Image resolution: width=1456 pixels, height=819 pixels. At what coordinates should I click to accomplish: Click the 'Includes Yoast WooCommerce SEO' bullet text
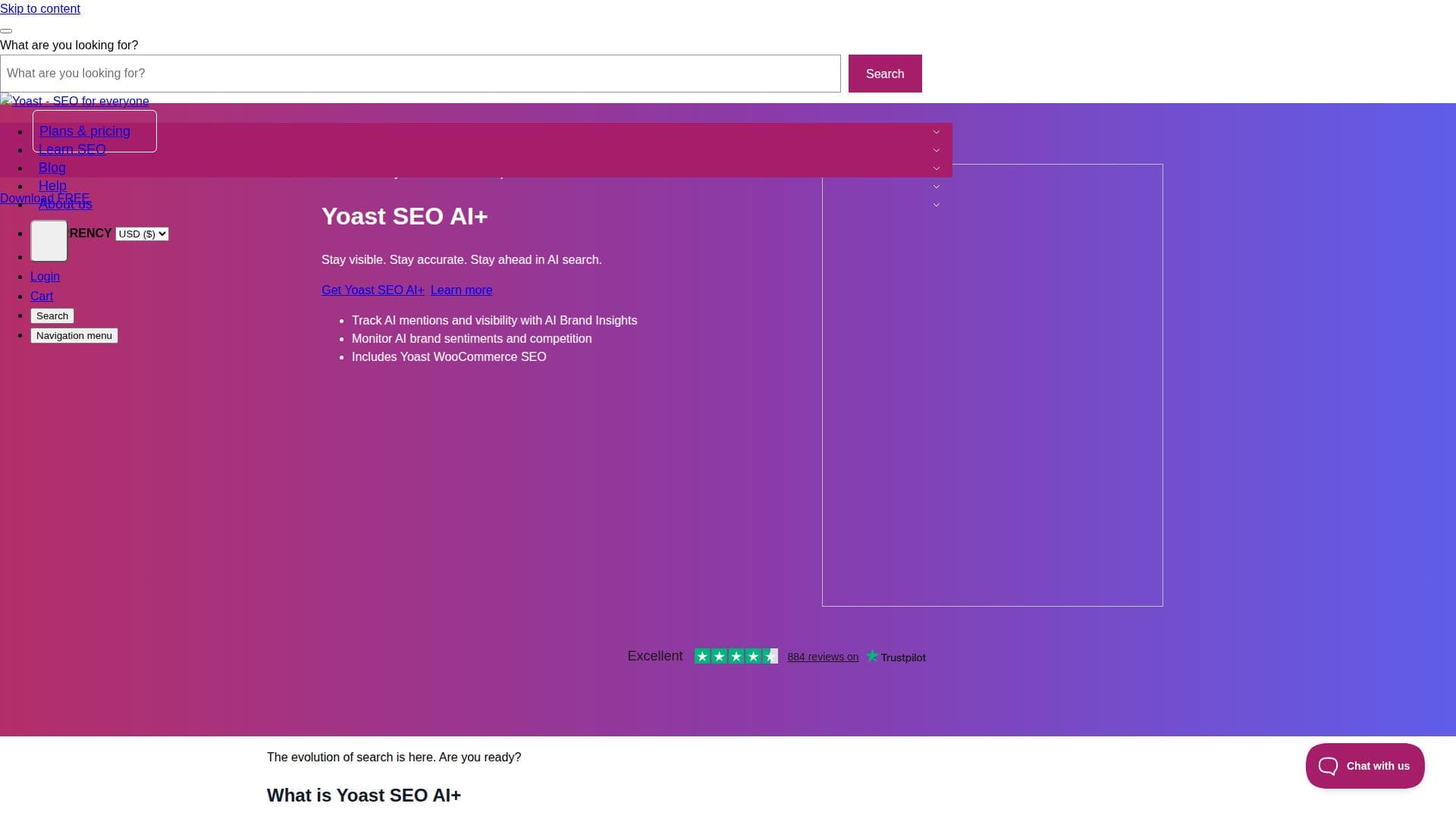pos(449,357)
